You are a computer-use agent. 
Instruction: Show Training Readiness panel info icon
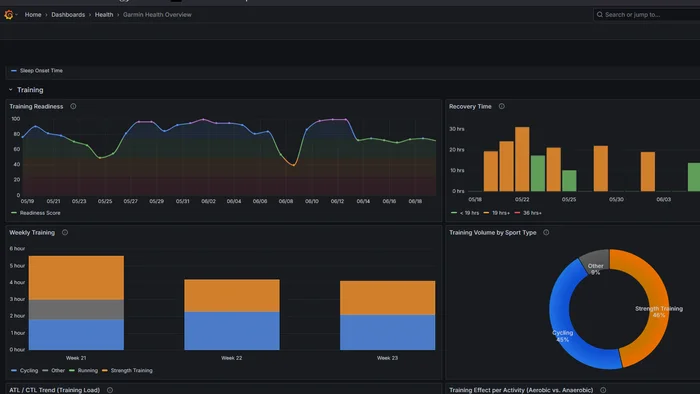coord(73,106)
